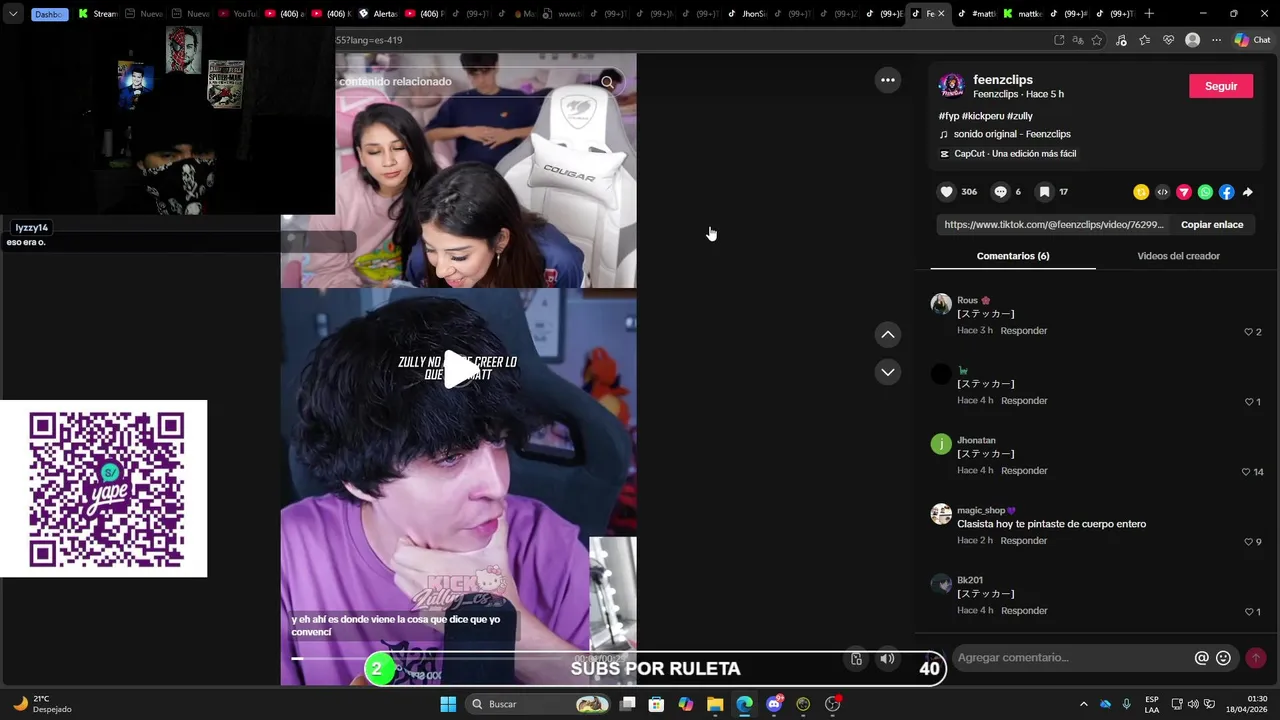Post comment with the red arrow button
This screenshot has width=1280, height=720.
click(x=1256, y=658)
